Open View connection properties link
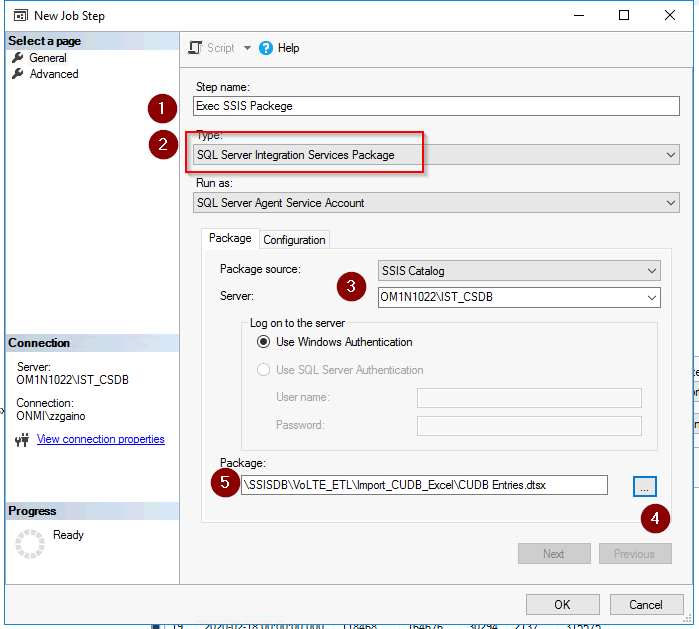699x629 pixels. coord(101,439)
